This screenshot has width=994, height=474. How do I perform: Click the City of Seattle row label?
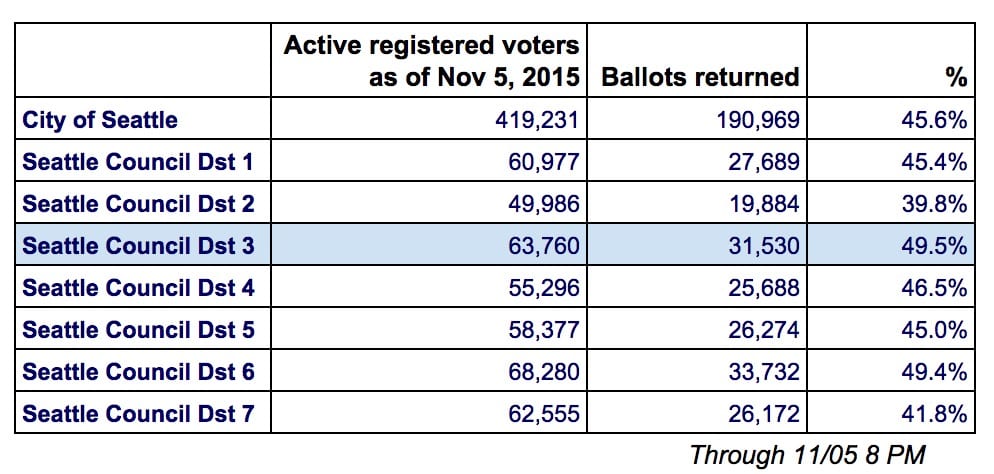click(100, 120)
